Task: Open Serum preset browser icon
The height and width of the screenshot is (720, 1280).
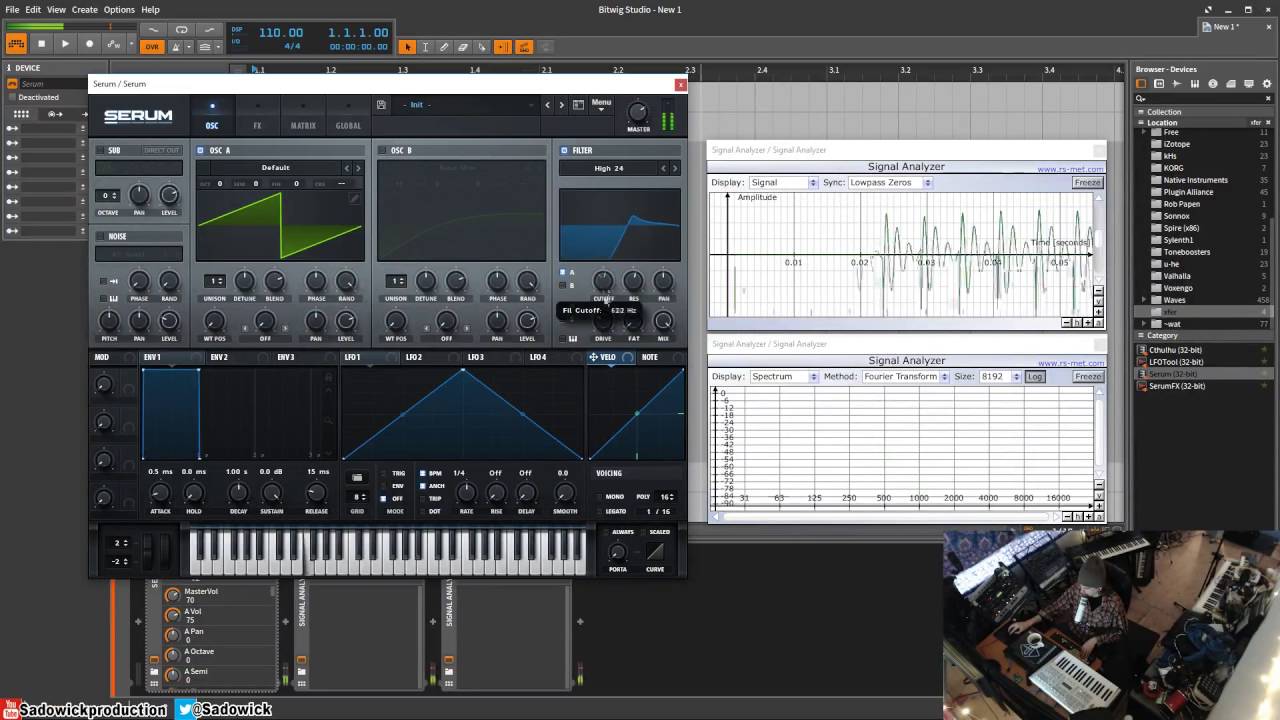Action: (x=578, y=105)
